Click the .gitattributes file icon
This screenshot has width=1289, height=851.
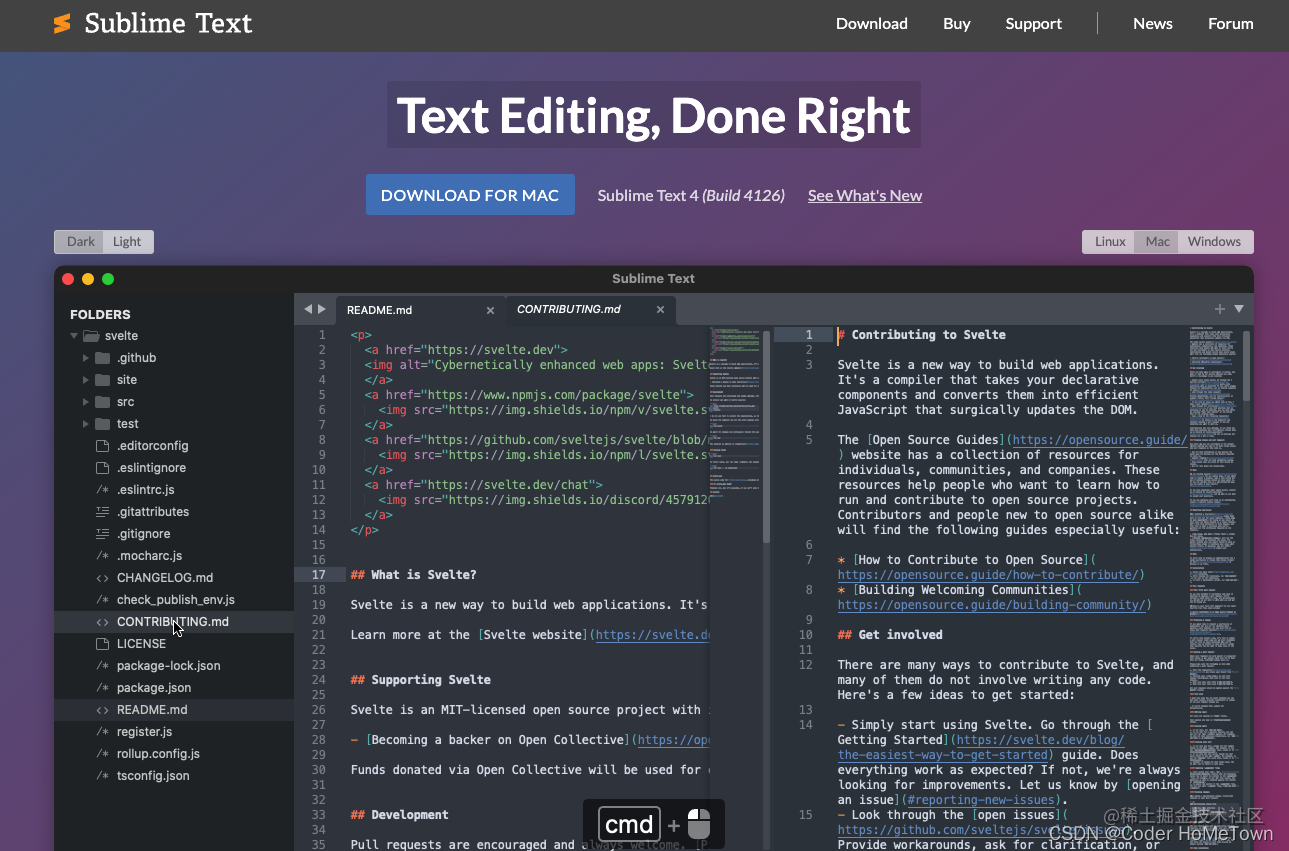(x=102, y=512)
